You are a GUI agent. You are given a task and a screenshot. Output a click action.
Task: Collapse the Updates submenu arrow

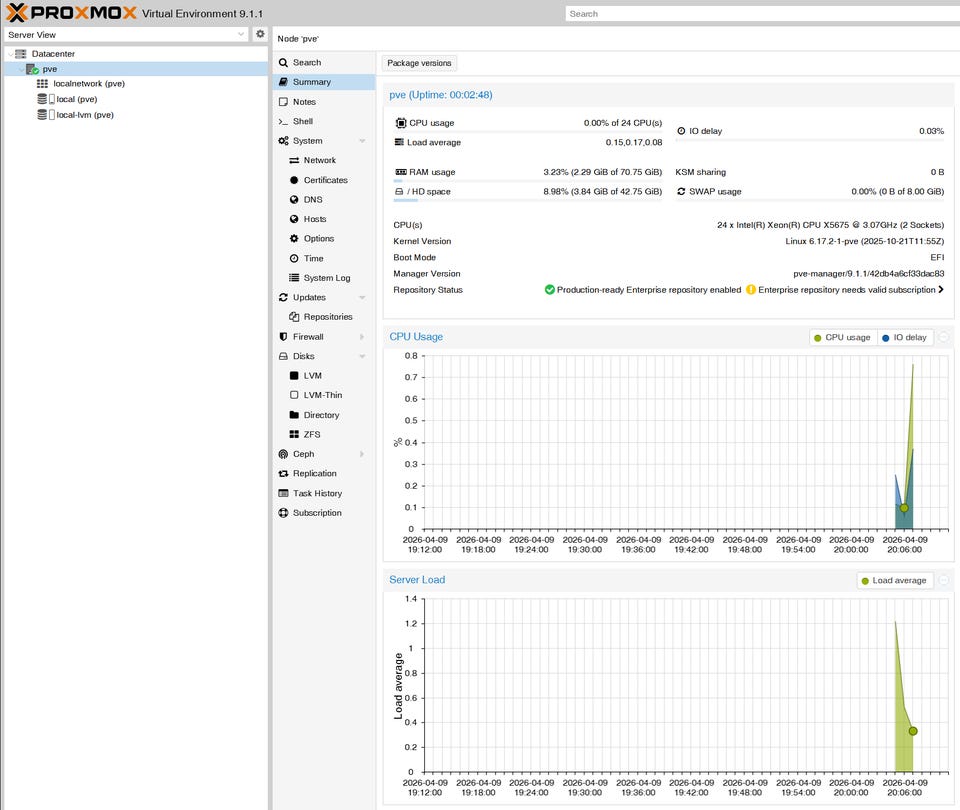362,298
